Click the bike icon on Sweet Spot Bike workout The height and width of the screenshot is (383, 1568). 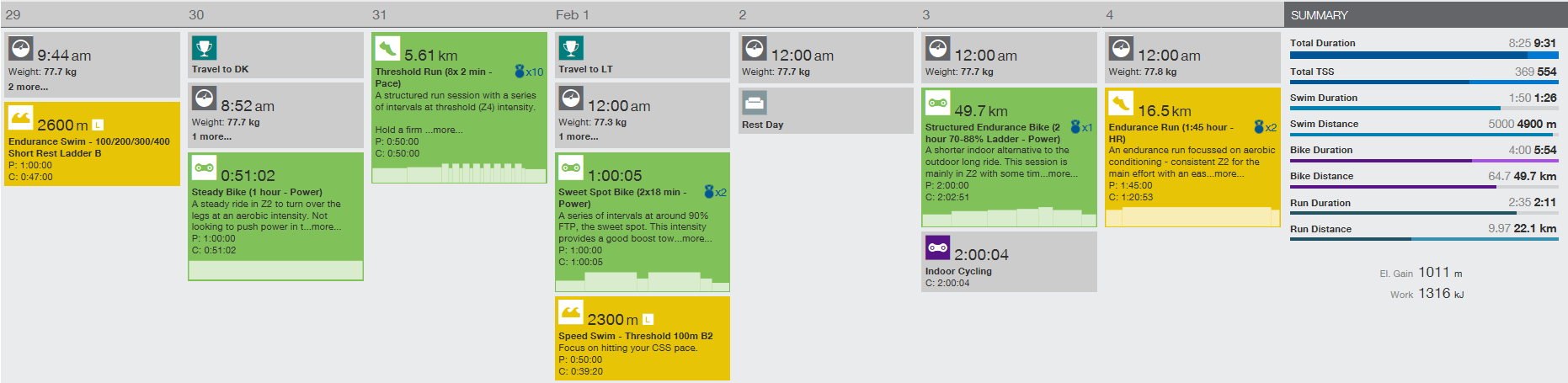pyautogui.click(x=571, y=168)
